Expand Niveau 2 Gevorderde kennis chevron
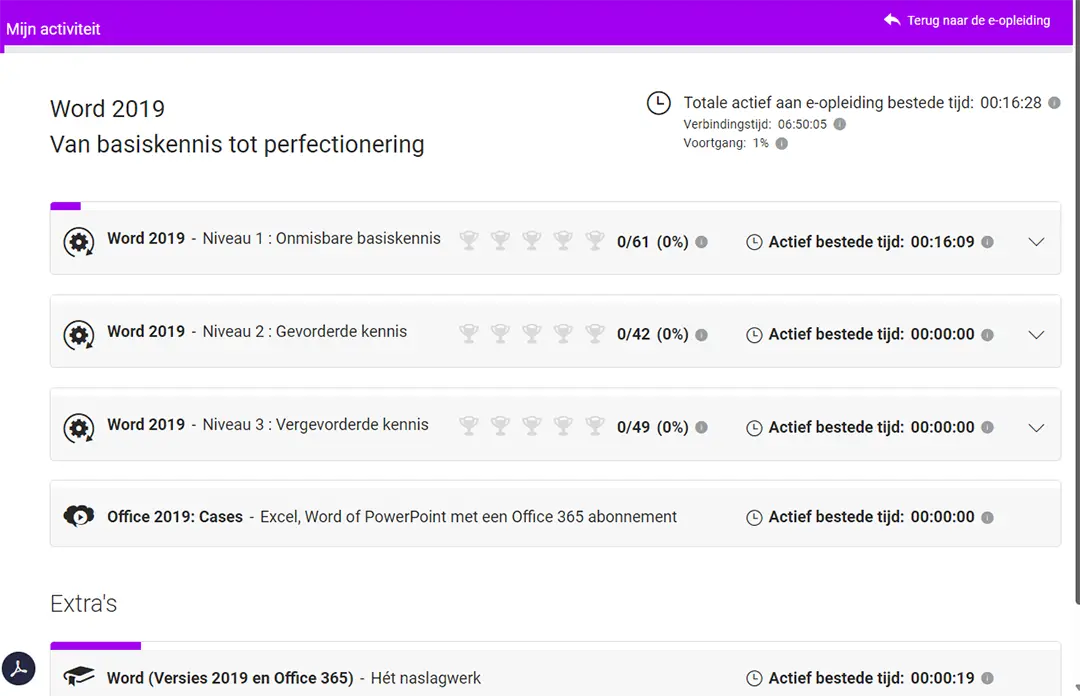 point(1036,335)
